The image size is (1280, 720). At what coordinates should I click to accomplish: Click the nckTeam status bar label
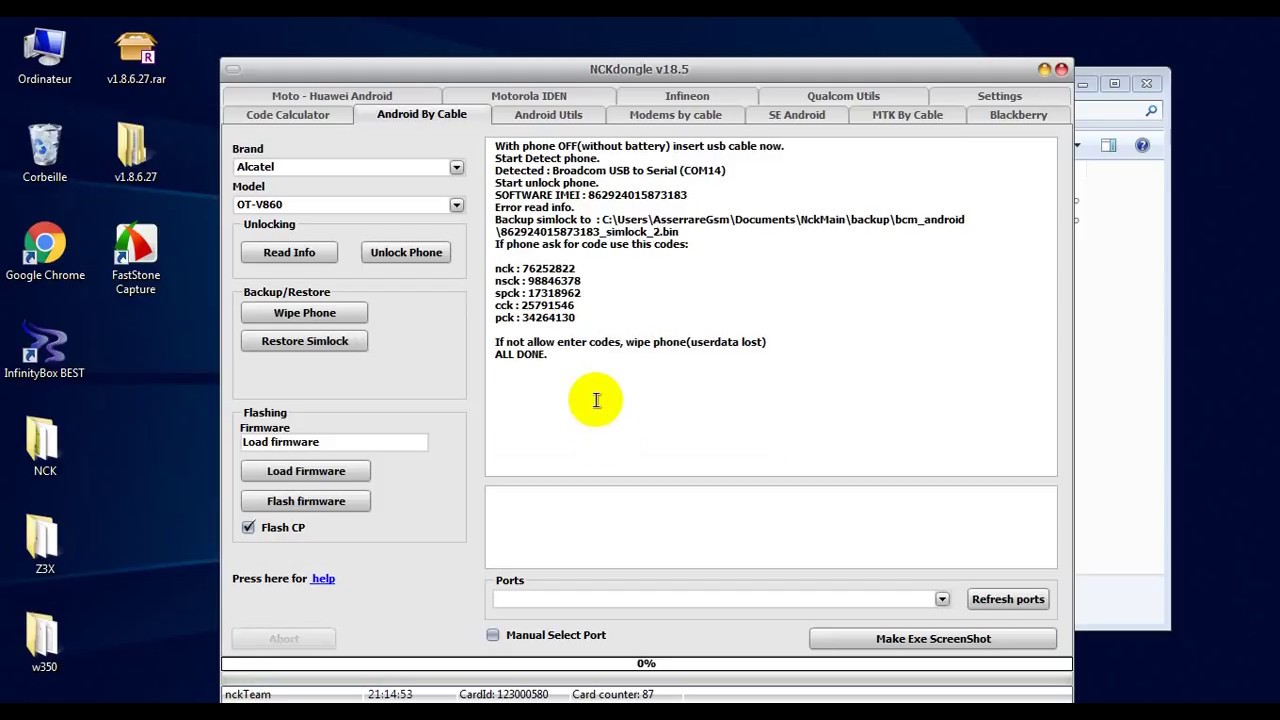(x=248, y=694)
